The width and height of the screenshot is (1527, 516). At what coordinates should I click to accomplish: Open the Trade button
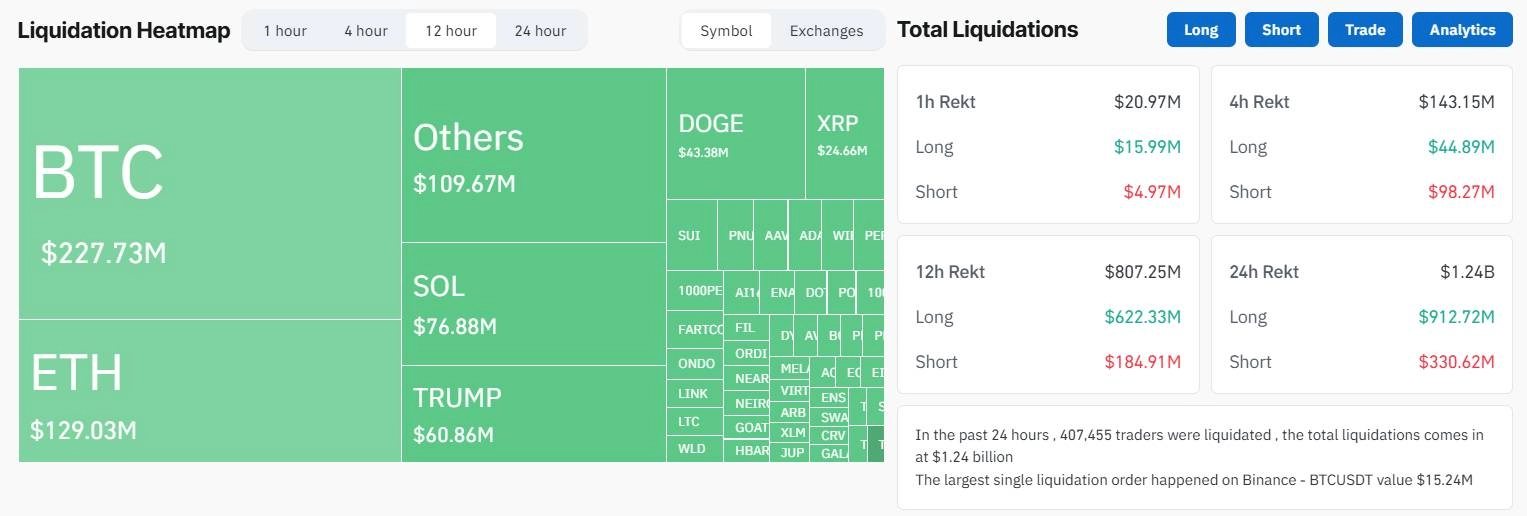tap(1365, 30)
